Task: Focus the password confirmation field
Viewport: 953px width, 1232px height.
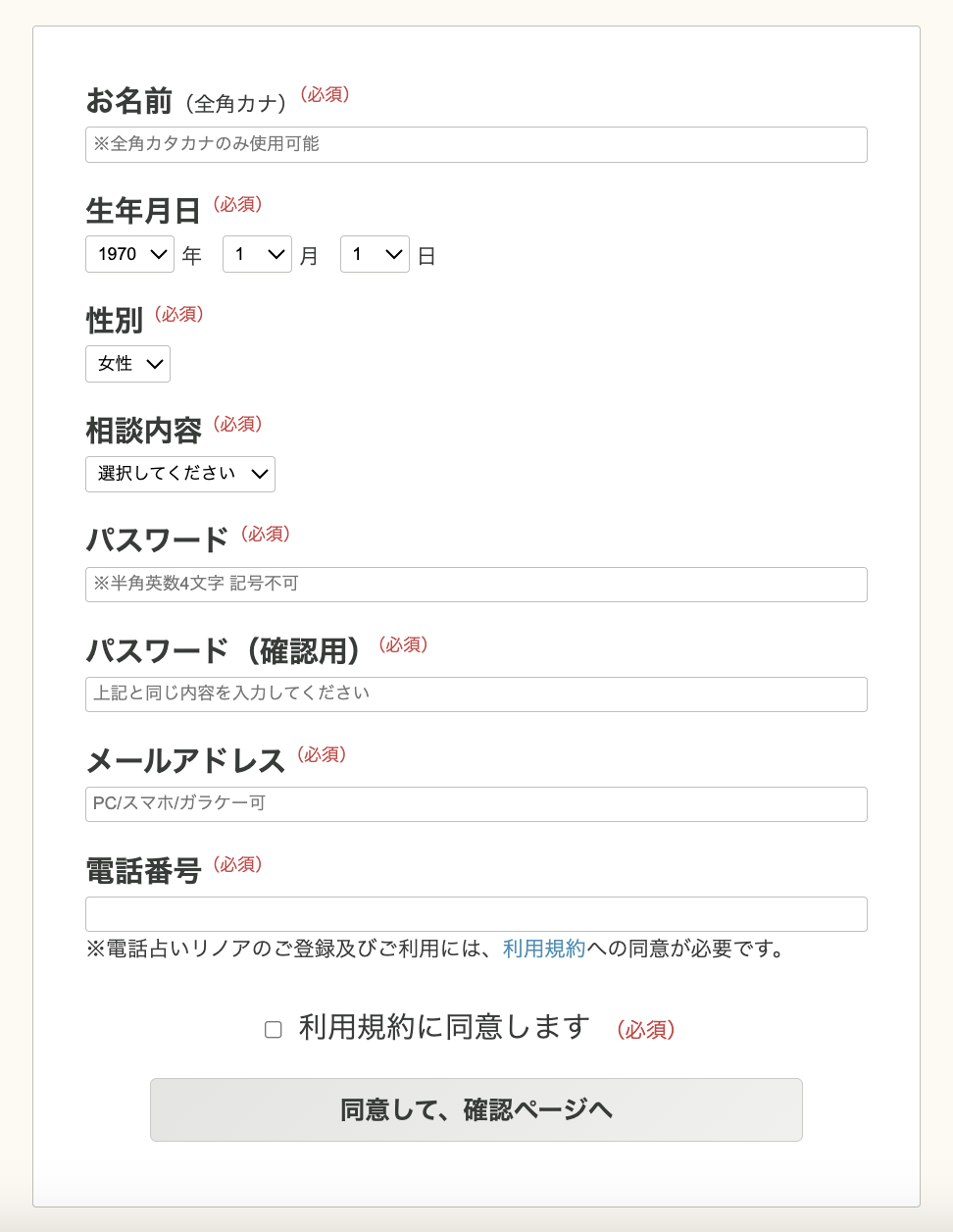Action: pos(476,693)
